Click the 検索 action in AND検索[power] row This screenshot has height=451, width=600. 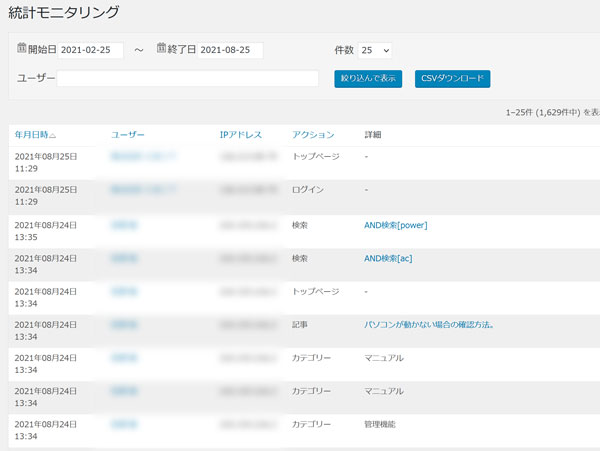300,225
